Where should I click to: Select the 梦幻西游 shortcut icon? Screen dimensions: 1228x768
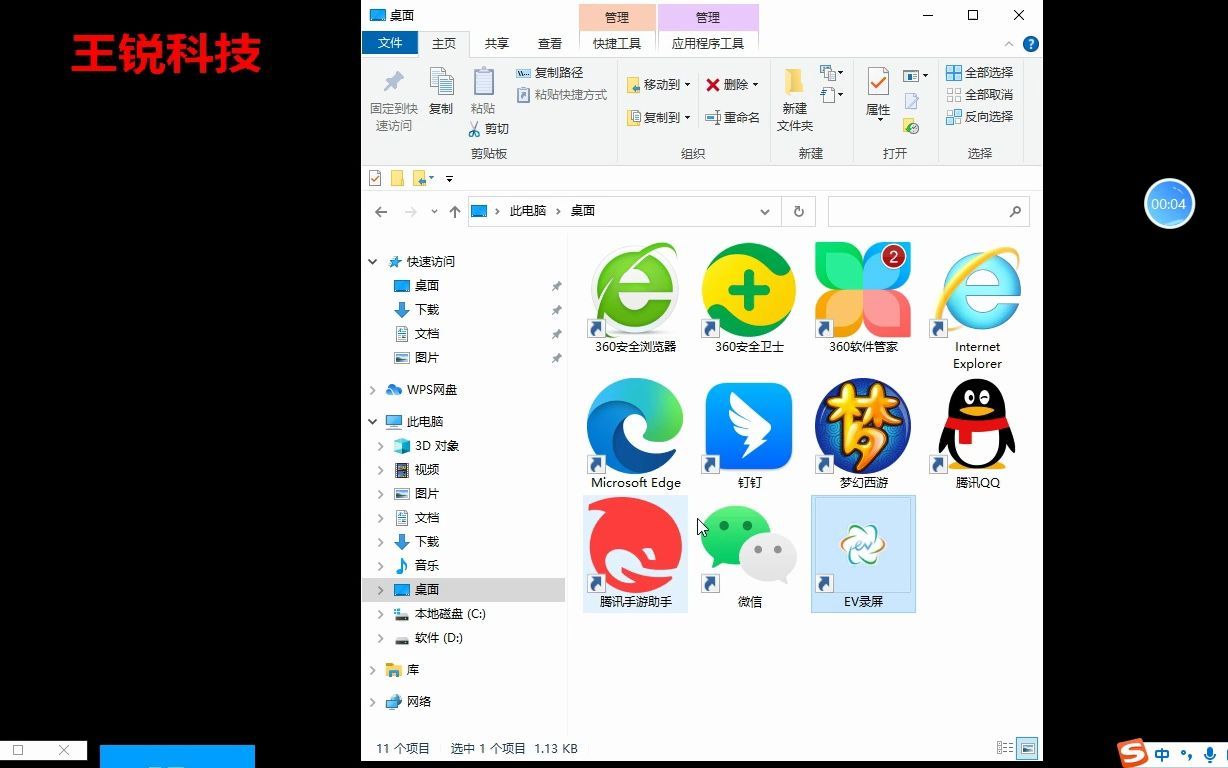click(863, 426)
